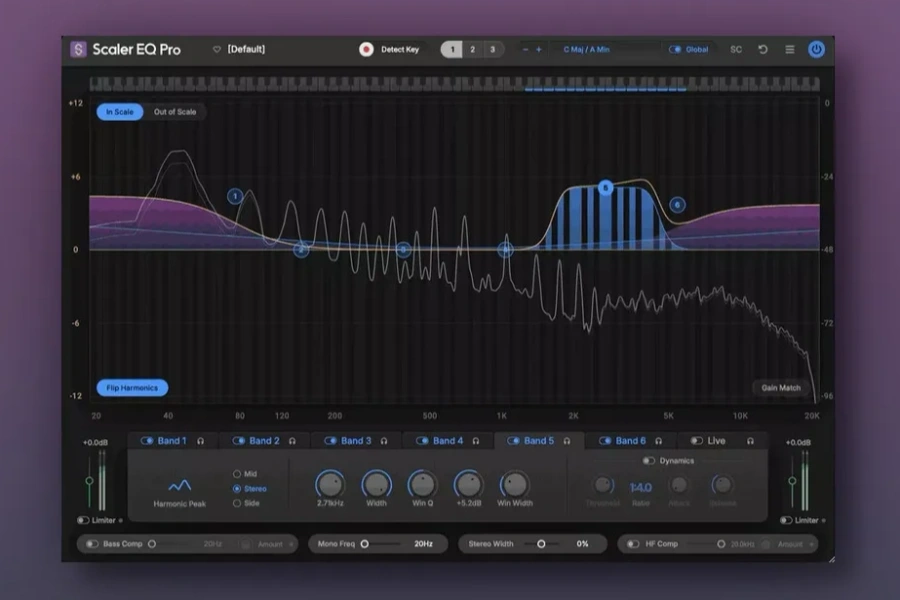This screenshot has width=900, height=600.
Task: Click the SC sidechain icon
Action: point(736,49)
